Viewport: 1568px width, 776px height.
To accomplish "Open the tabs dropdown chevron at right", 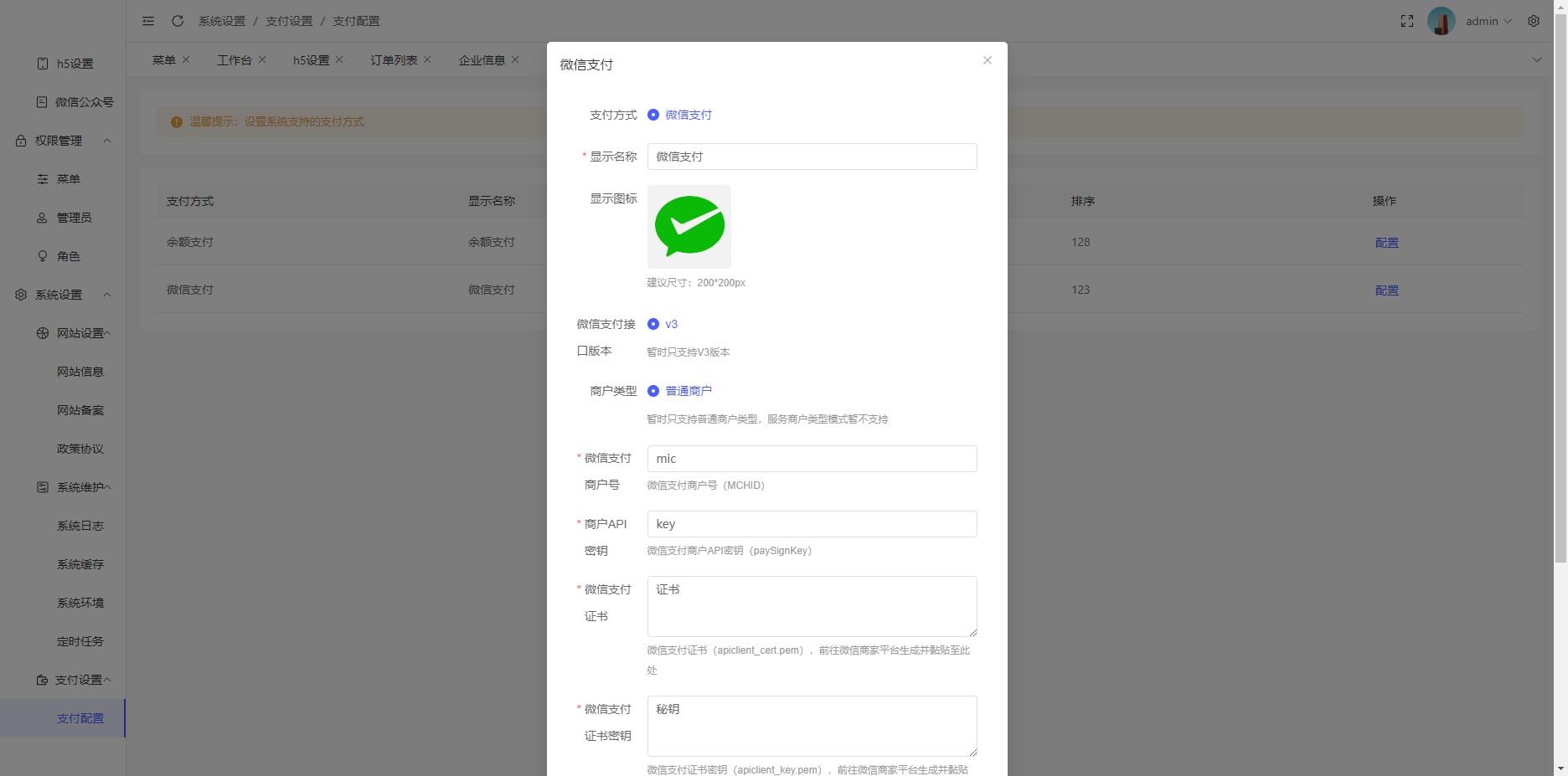I will point(1537,59).
